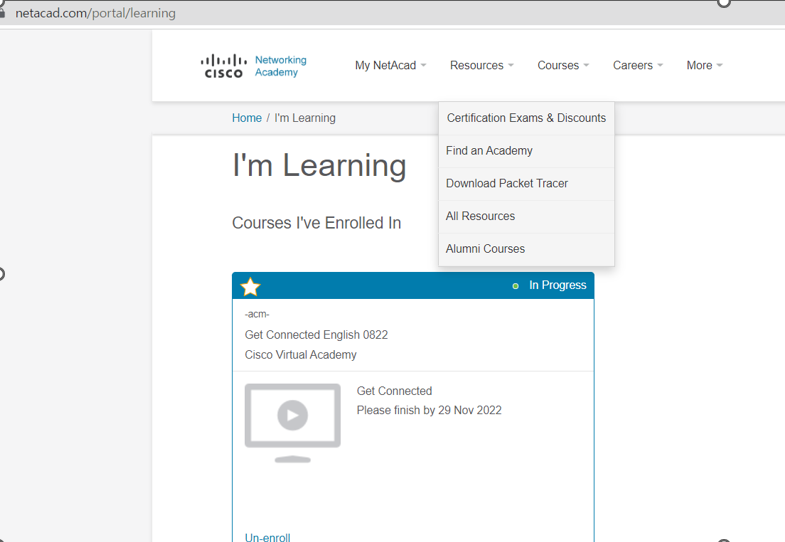This screenshot has width=785, height=542.
Task: Click Cisco Virtual Academy text
Action: (x=300, y=355)
